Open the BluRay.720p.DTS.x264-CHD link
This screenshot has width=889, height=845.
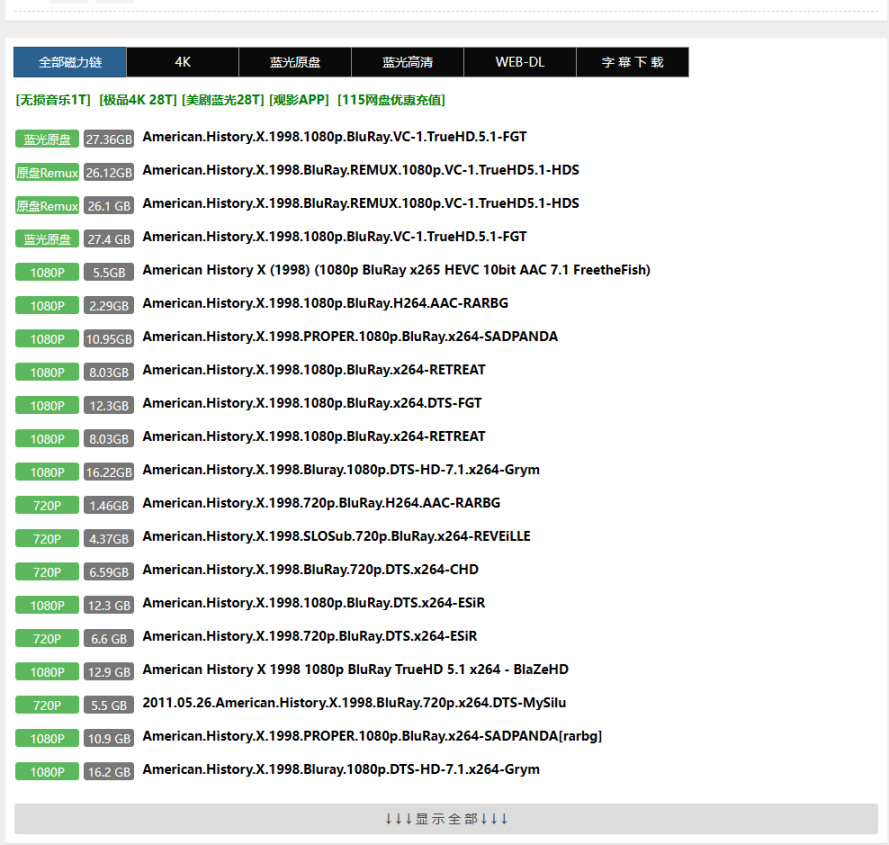coord(310,570)
